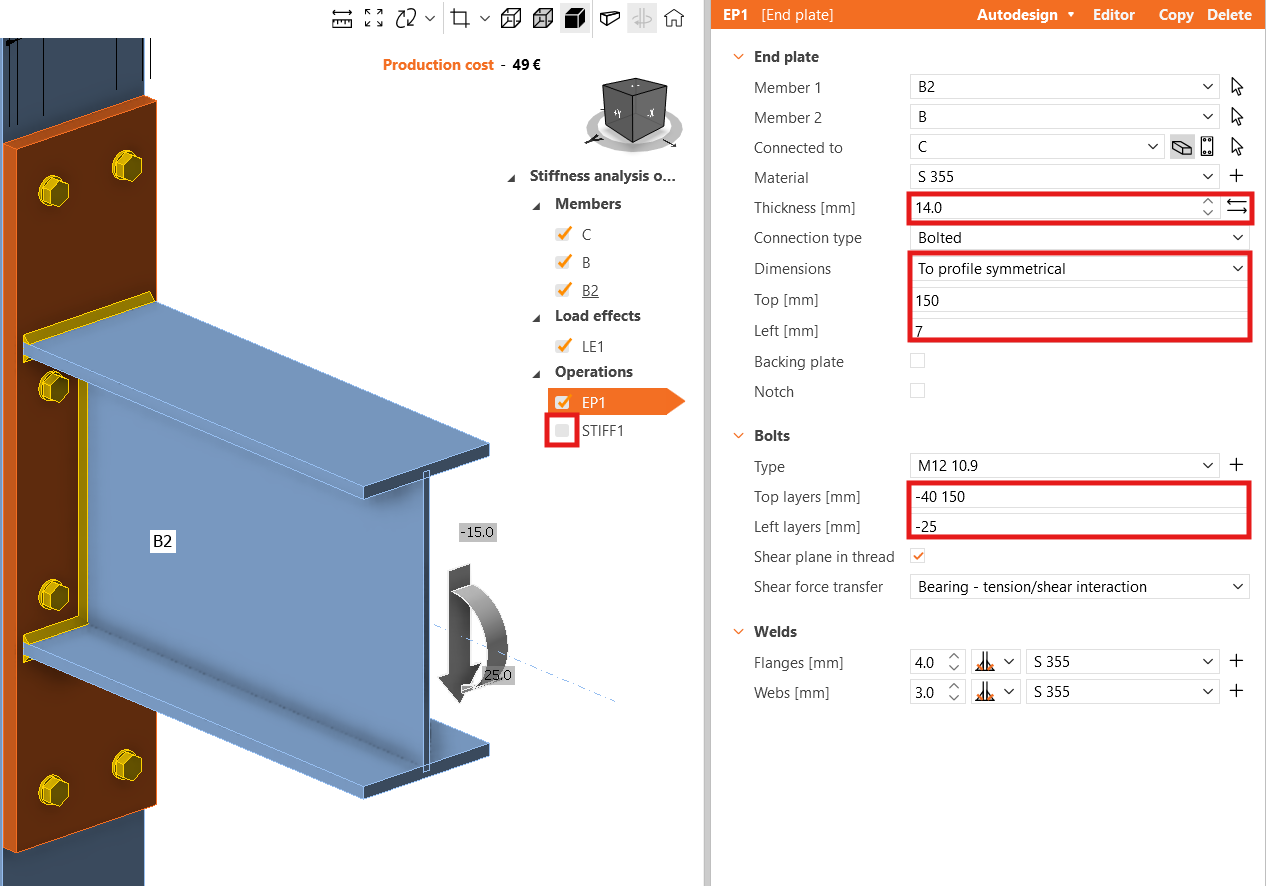Enable the STIFF1 operation checkbox
Viewport: 1266px width, 886px height.
(563, 430)
